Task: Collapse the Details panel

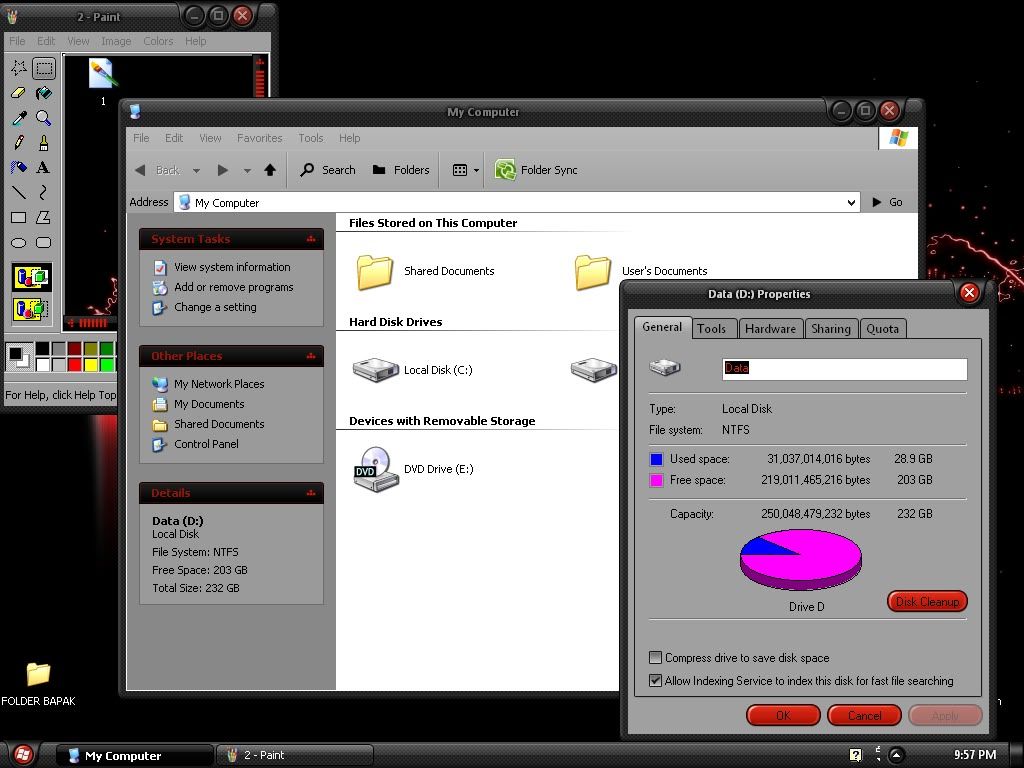Action: [x=311, y=493]
